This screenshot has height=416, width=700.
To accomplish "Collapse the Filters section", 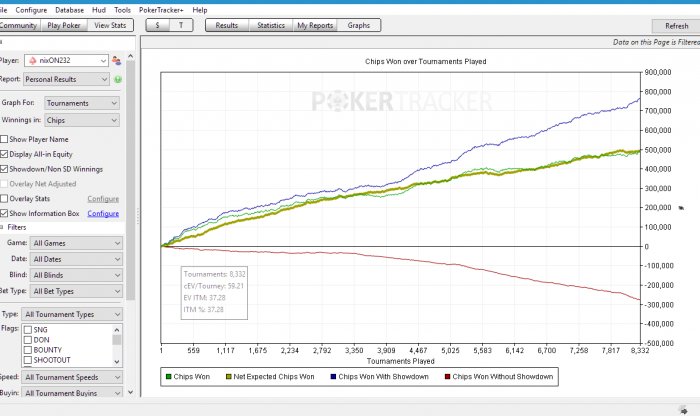I will (x=1, y=227).
